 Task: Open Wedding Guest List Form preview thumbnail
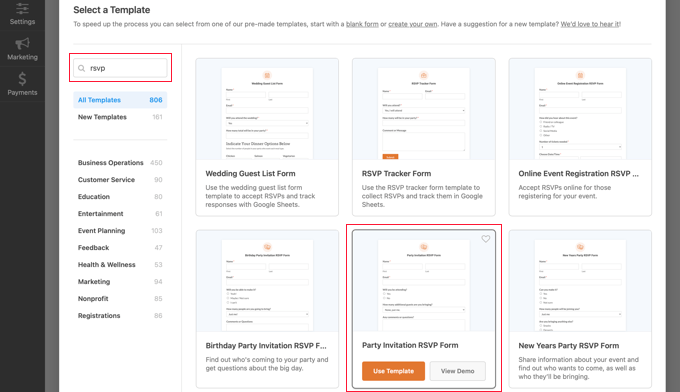(x=267, y=109)
